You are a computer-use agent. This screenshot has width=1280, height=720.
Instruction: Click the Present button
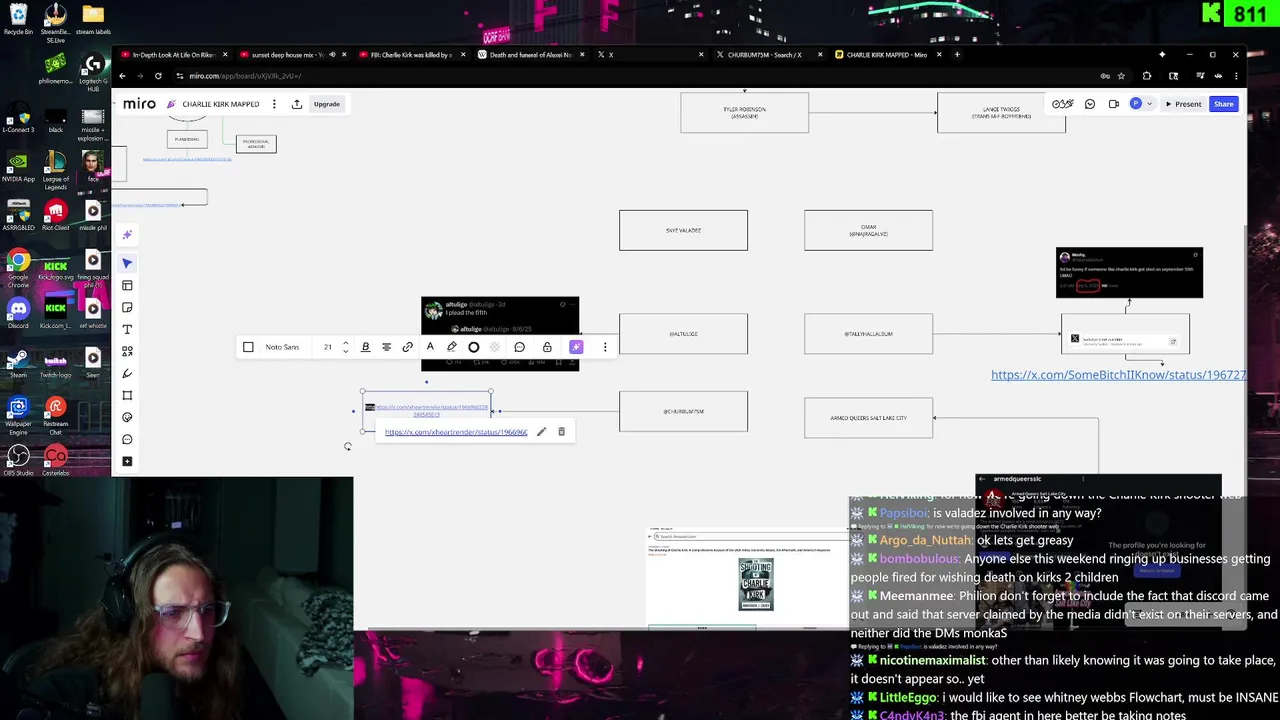pyautogui.click(x=1183, y=104)
